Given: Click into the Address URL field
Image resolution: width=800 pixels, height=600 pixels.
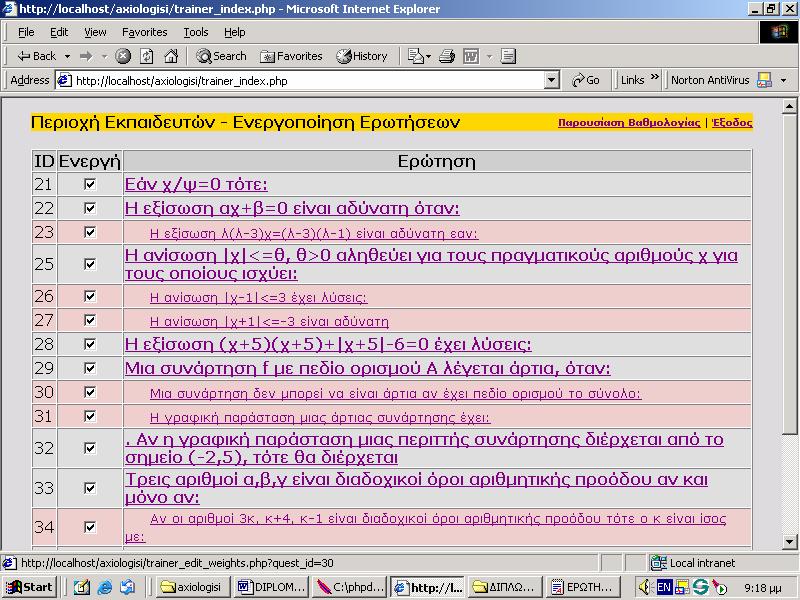Looking at the screenshot, I should pyautogui.click(x=306, y=81).
